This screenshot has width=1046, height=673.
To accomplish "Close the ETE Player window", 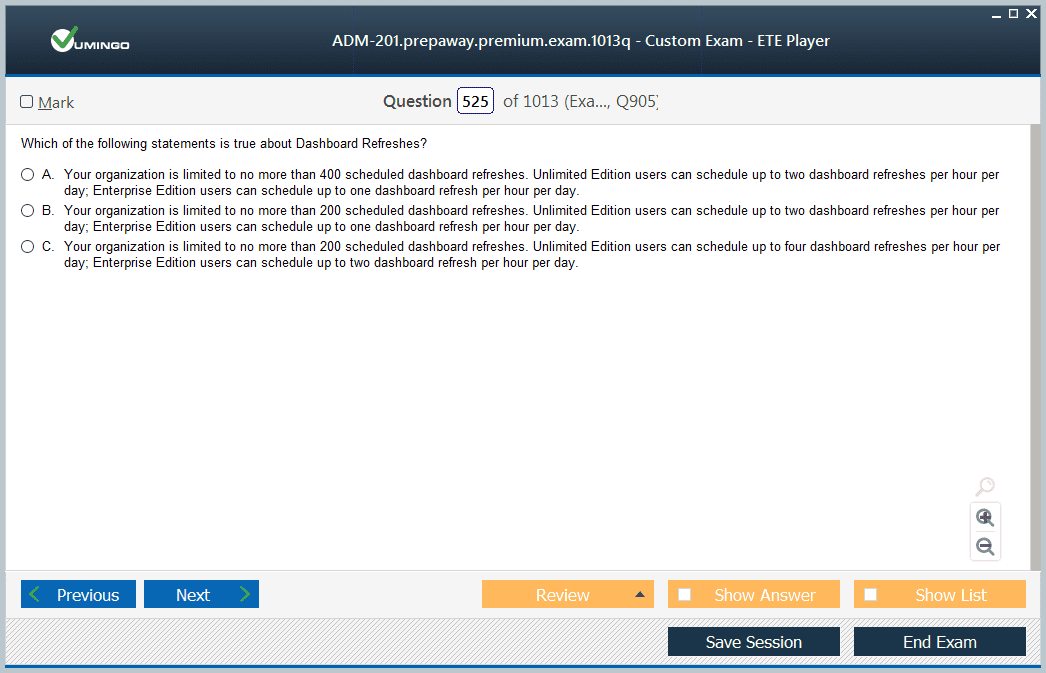I will (1031, 13).
